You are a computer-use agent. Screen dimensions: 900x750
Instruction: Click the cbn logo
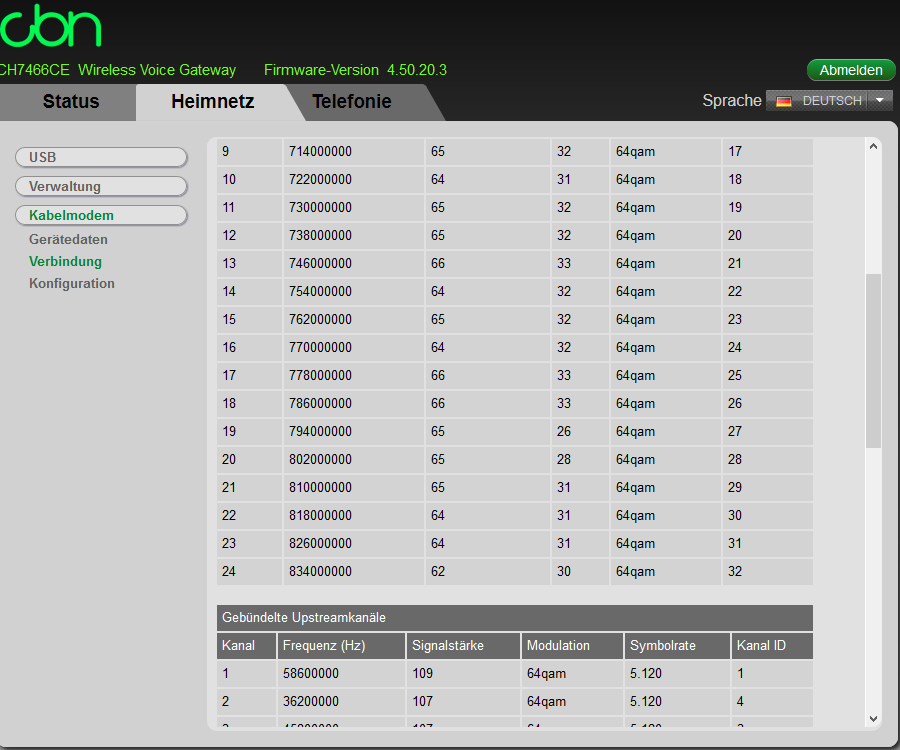click(x=50, y=27)
